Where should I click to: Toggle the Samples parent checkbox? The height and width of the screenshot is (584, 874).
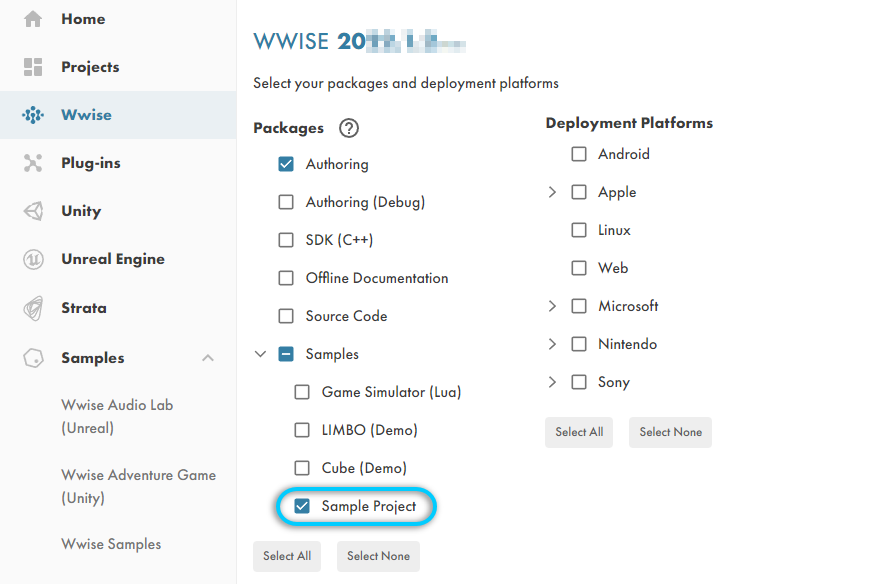coord(286,354)
